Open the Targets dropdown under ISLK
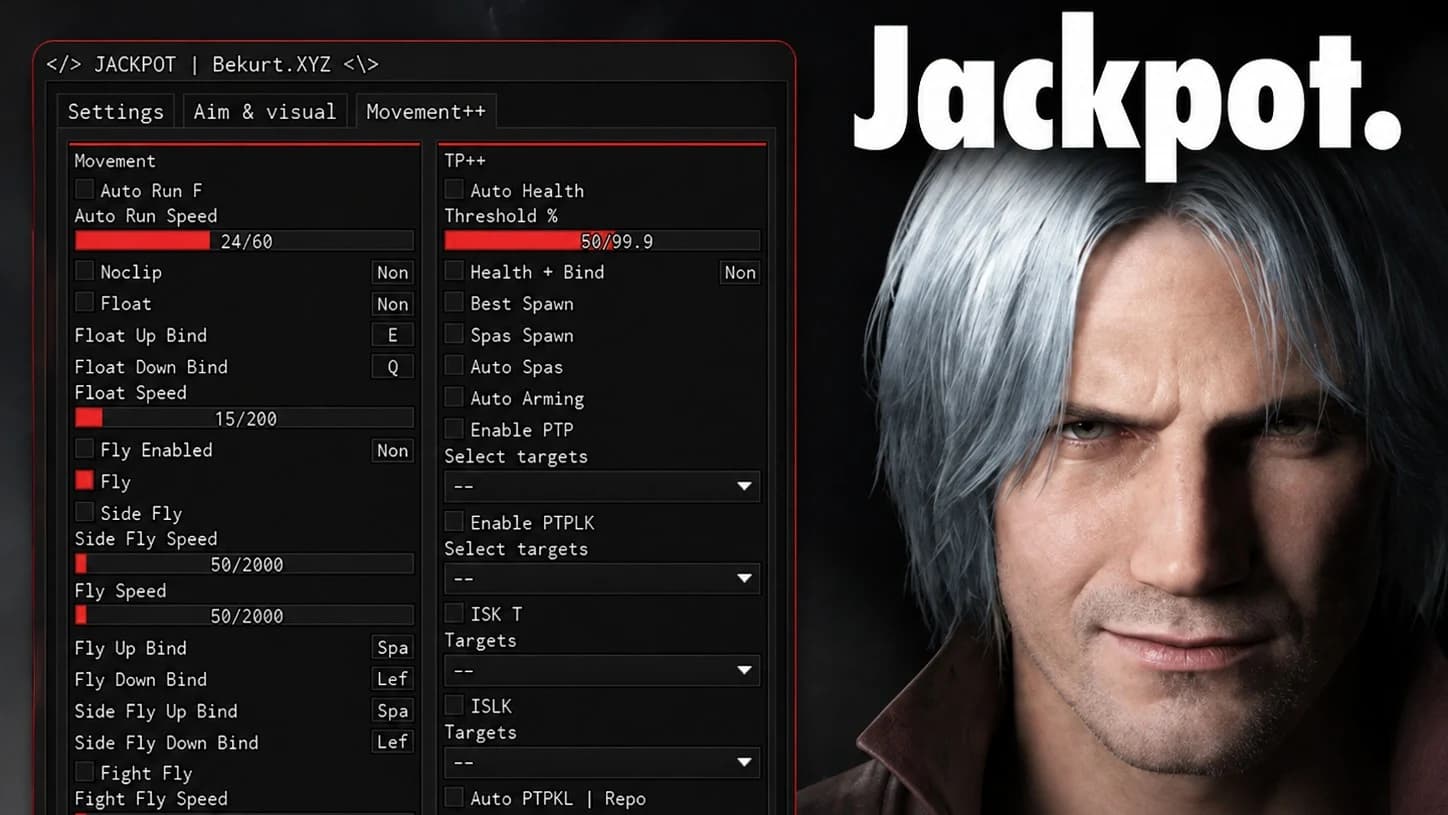The height and width of the screenshot is (815, 1448). pyautogui.click(x=602, y=762)
